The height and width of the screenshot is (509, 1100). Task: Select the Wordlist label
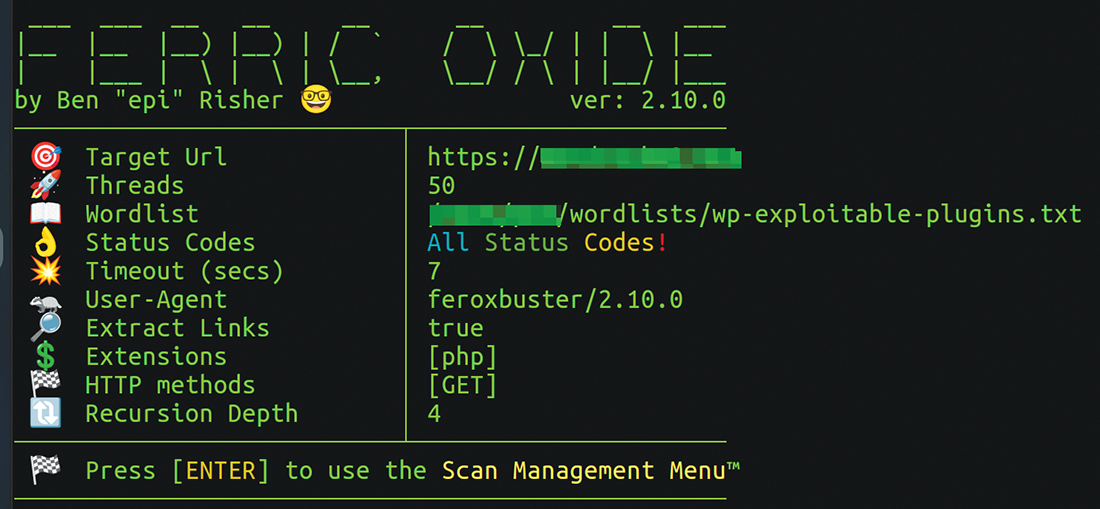(142, 214)
